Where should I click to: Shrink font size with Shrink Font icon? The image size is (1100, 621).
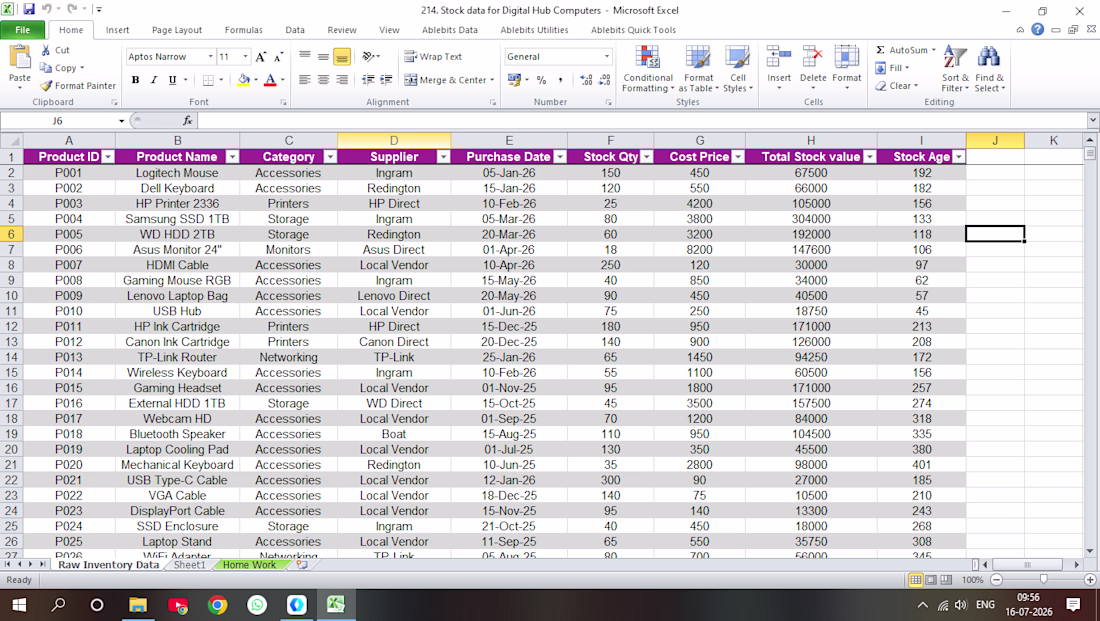[279, 57]
